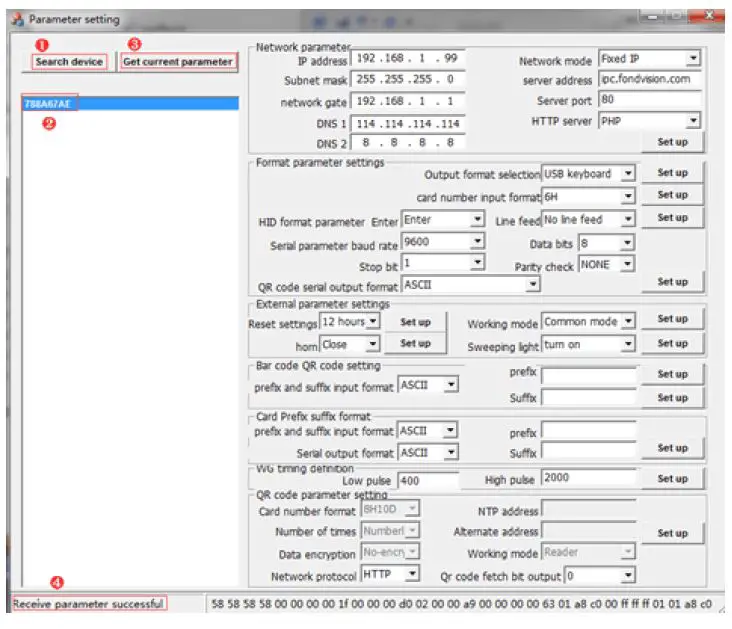The width and height of the screenshot is (732, 629).
Task: Click the Get current parameter button
Action: click(x=178, y=62)
